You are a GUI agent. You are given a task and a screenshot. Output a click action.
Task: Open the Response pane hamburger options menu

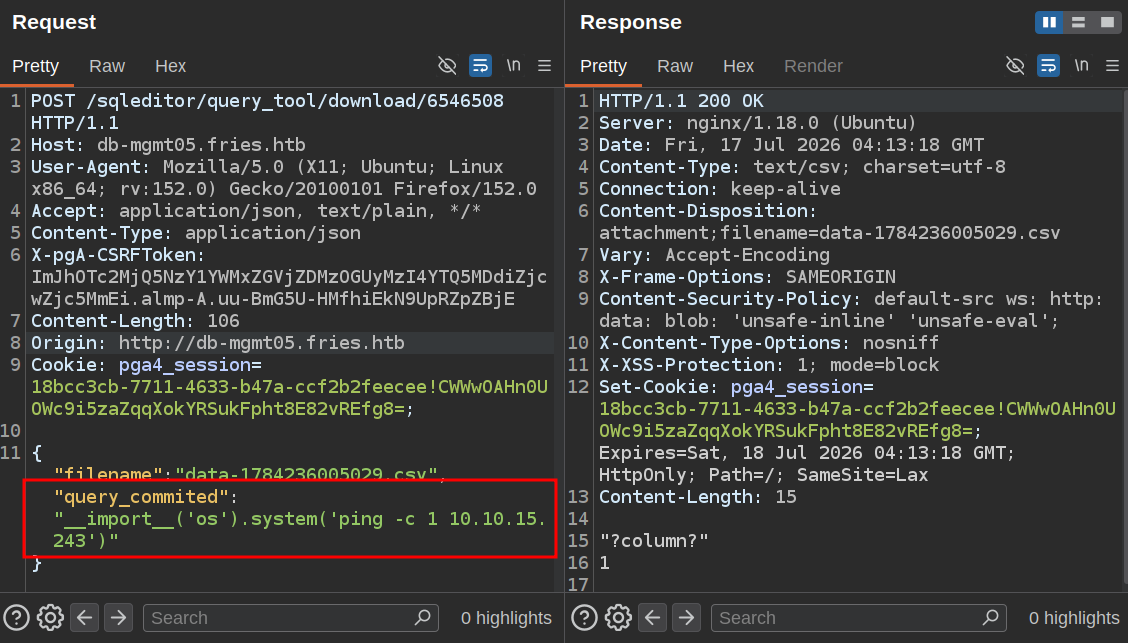point(1112,65)
